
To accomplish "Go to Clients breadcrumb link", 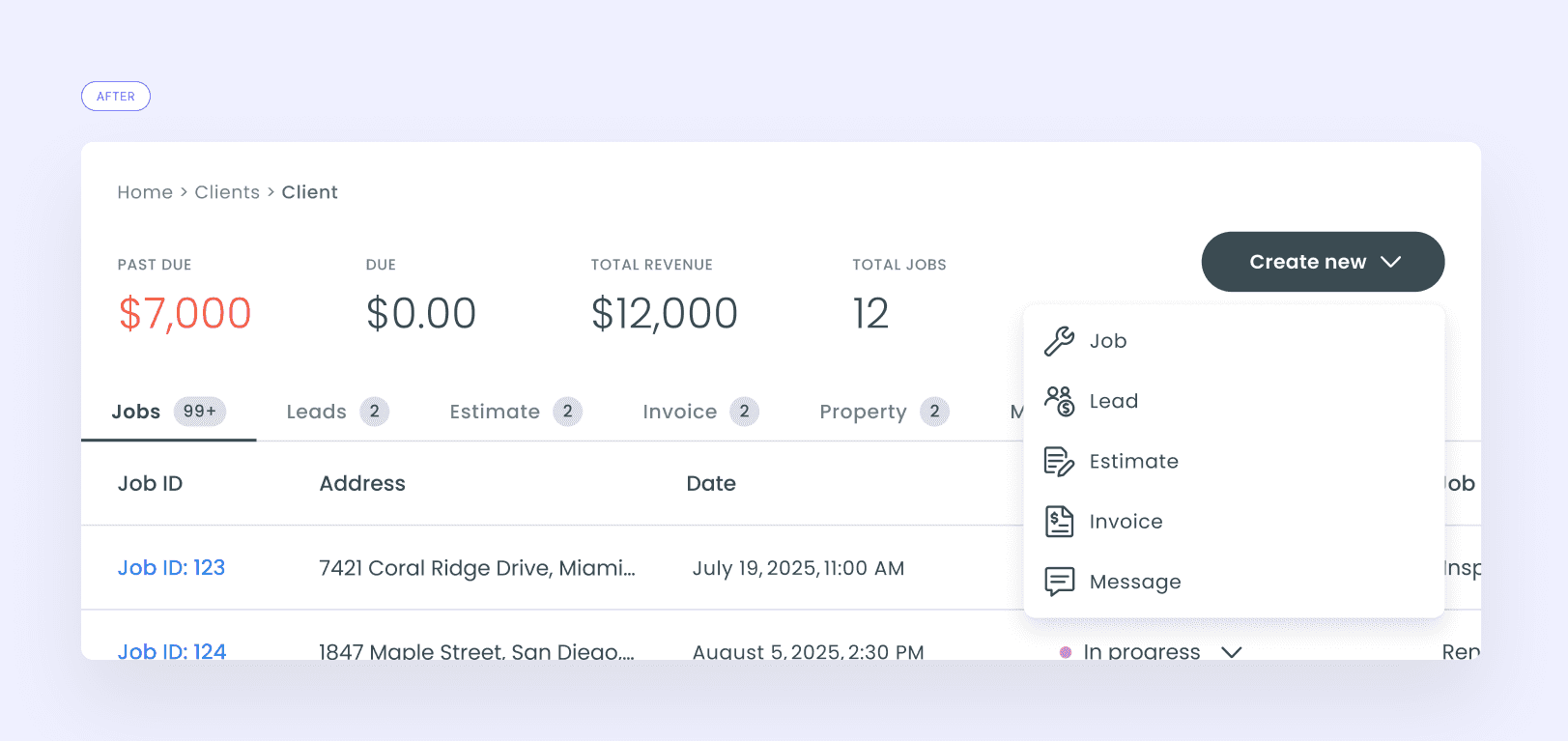I will point(227,192).
